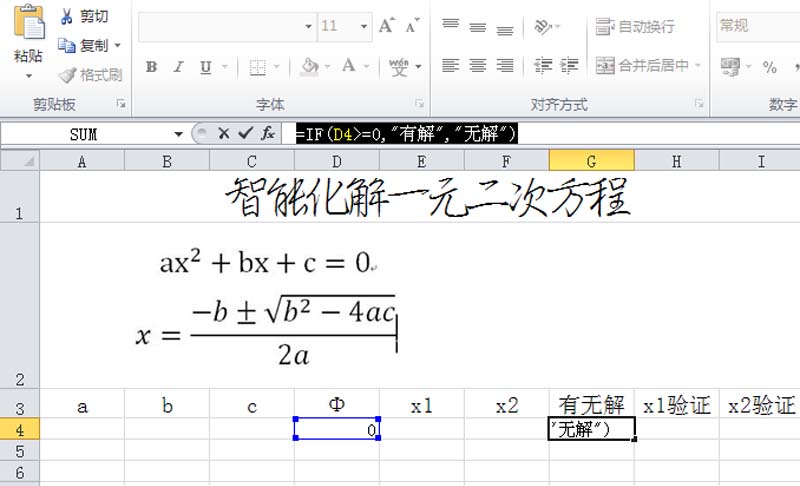Click in the formula bar text

407,134
